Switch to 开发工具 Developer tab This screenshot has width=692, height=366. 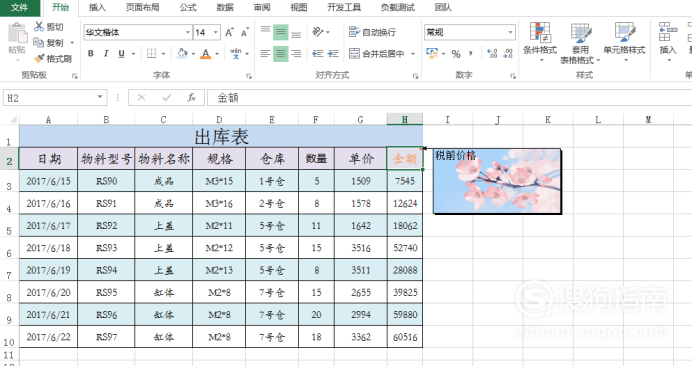pos(344,8)
